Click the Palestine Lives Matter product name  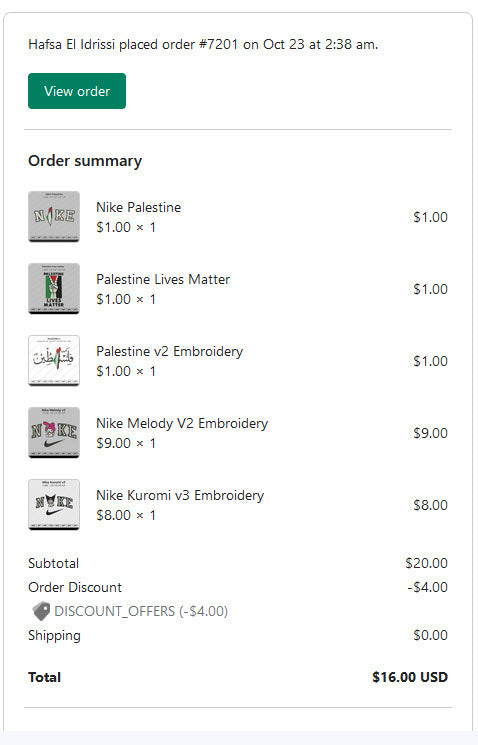(x=163, y=279)
